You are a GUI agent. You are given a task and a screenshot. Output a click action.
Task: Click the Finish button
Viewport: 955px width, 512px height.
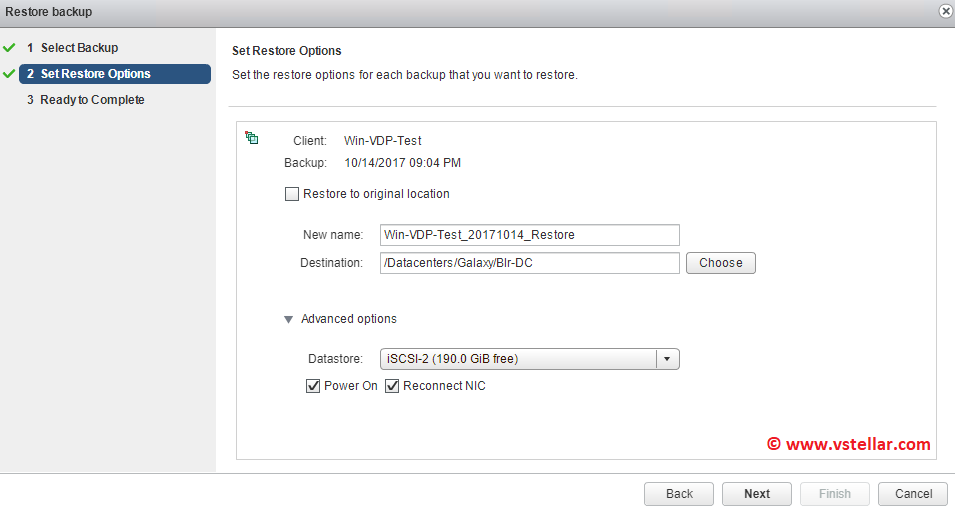pyautogui.click(x=835, y=494)
